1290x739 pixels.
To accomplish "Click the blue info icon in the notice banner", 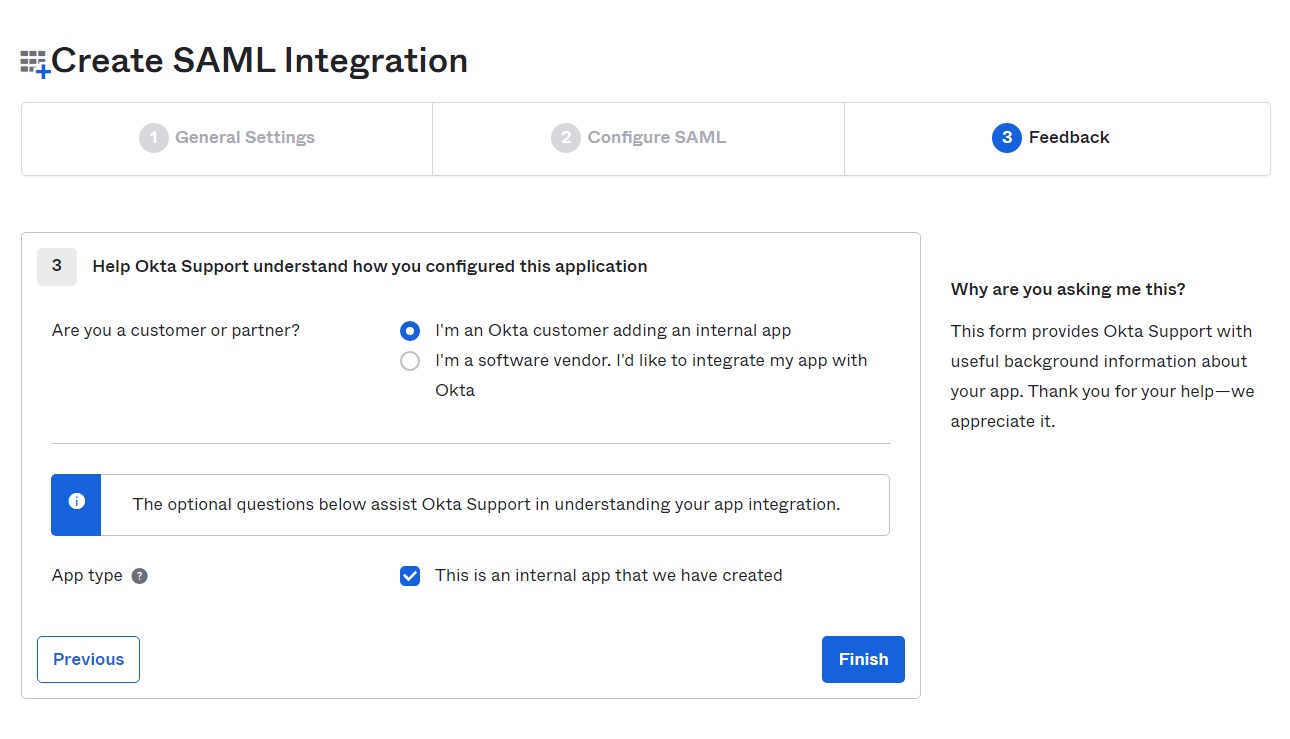I will (x=76, y=502).
